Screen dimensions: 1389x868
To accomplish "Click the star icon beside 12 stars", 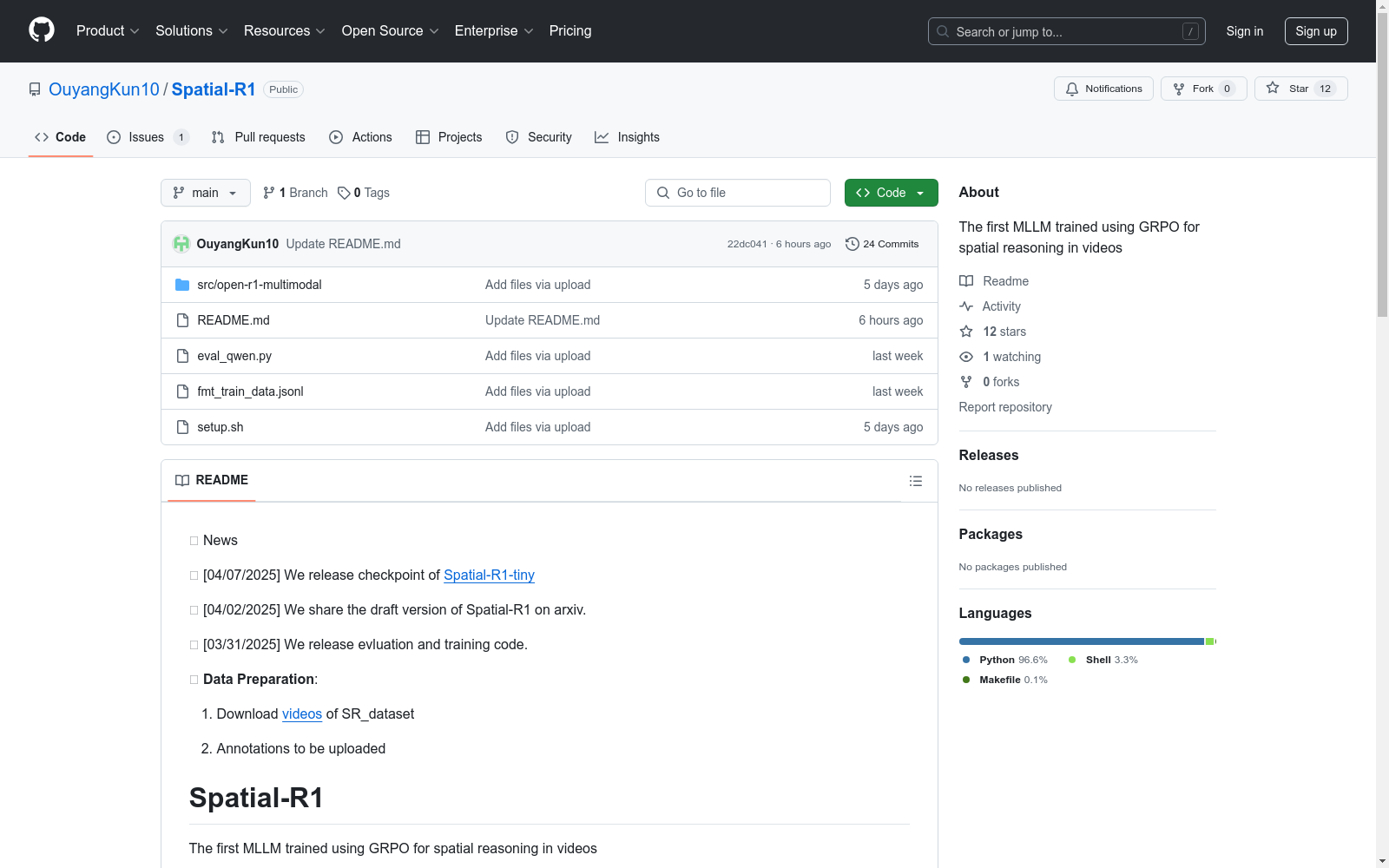I will point(966,332).
